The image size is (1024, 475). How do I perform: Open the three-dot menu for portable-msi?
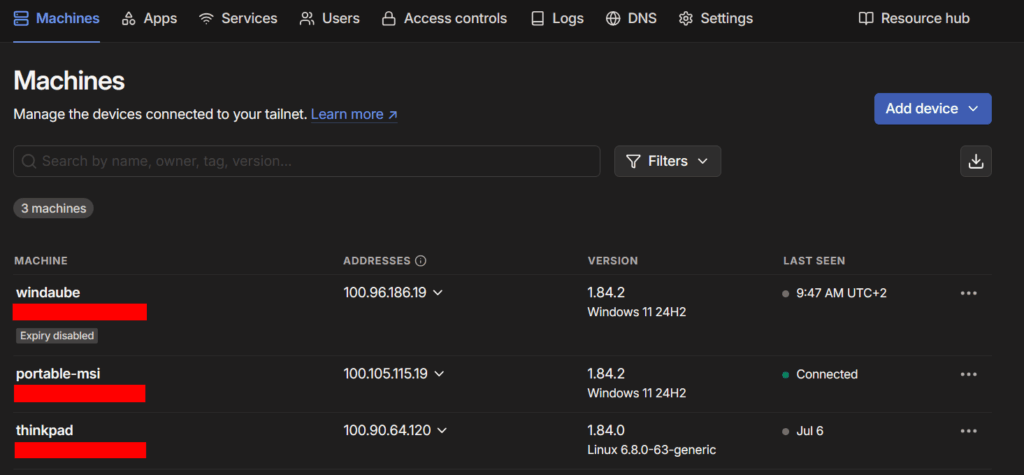pos(967,374)
